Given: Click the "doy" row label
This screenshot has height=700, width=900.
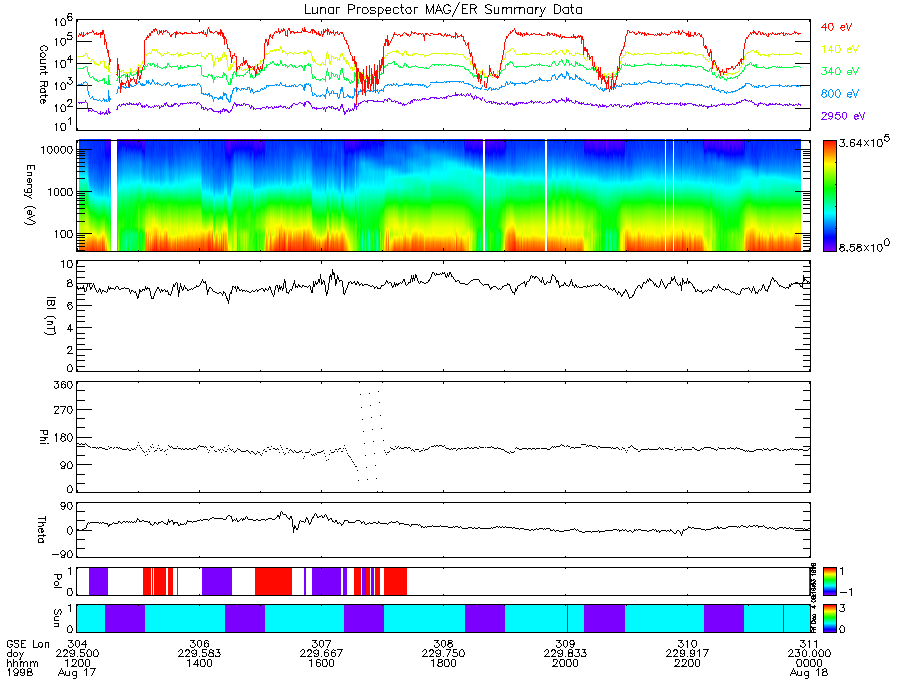Looking at the screenshot, I should [x=15, y=654].
